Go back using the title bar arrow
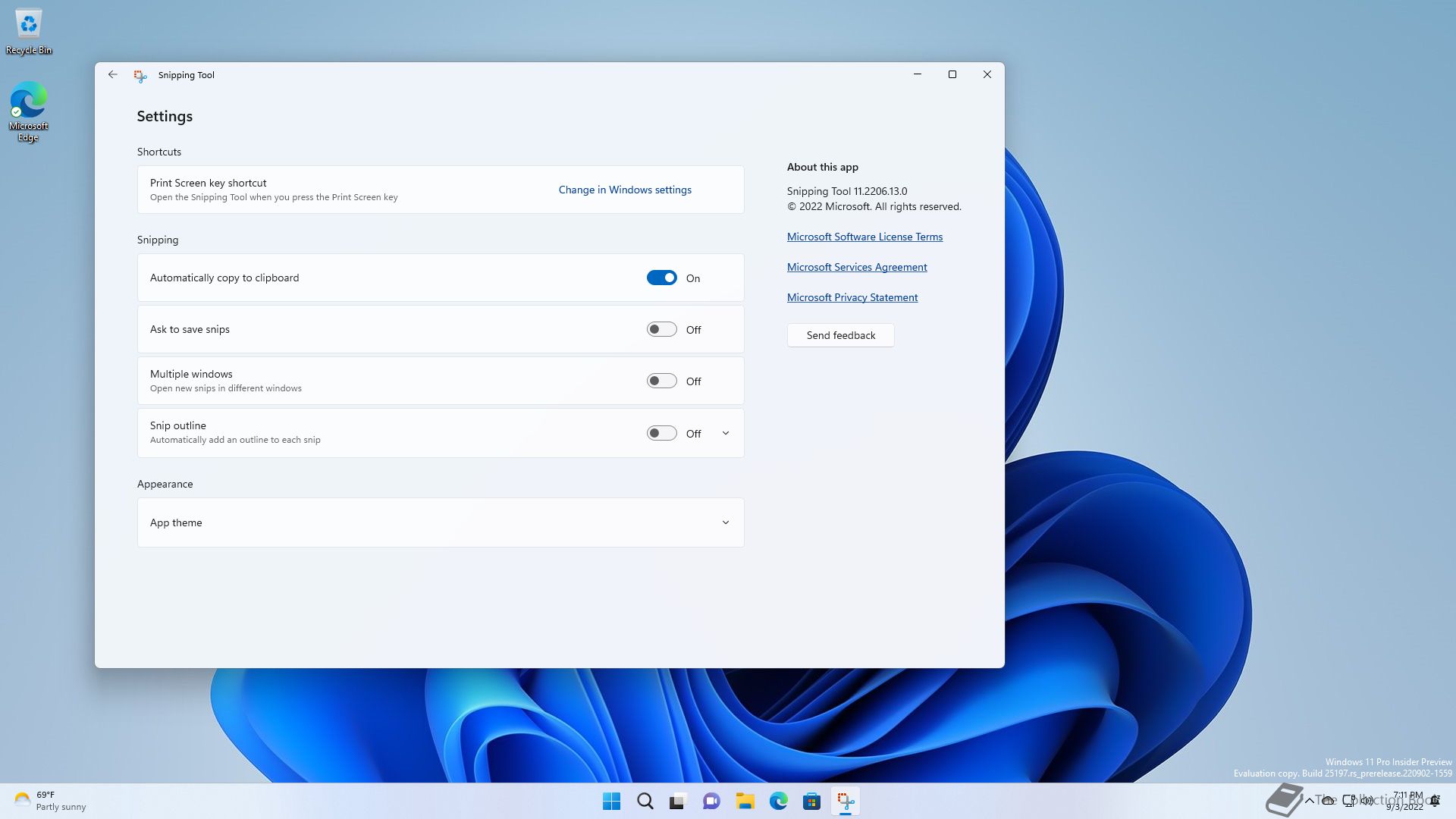 coord(112,74)
